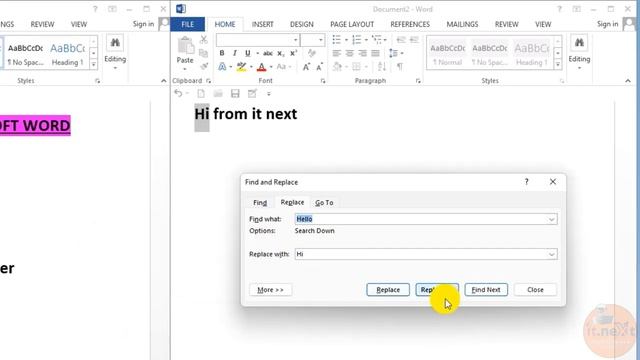Apply Bullets list icon
The height and width of the screenshot is (360, 640).
click(336, 40)
